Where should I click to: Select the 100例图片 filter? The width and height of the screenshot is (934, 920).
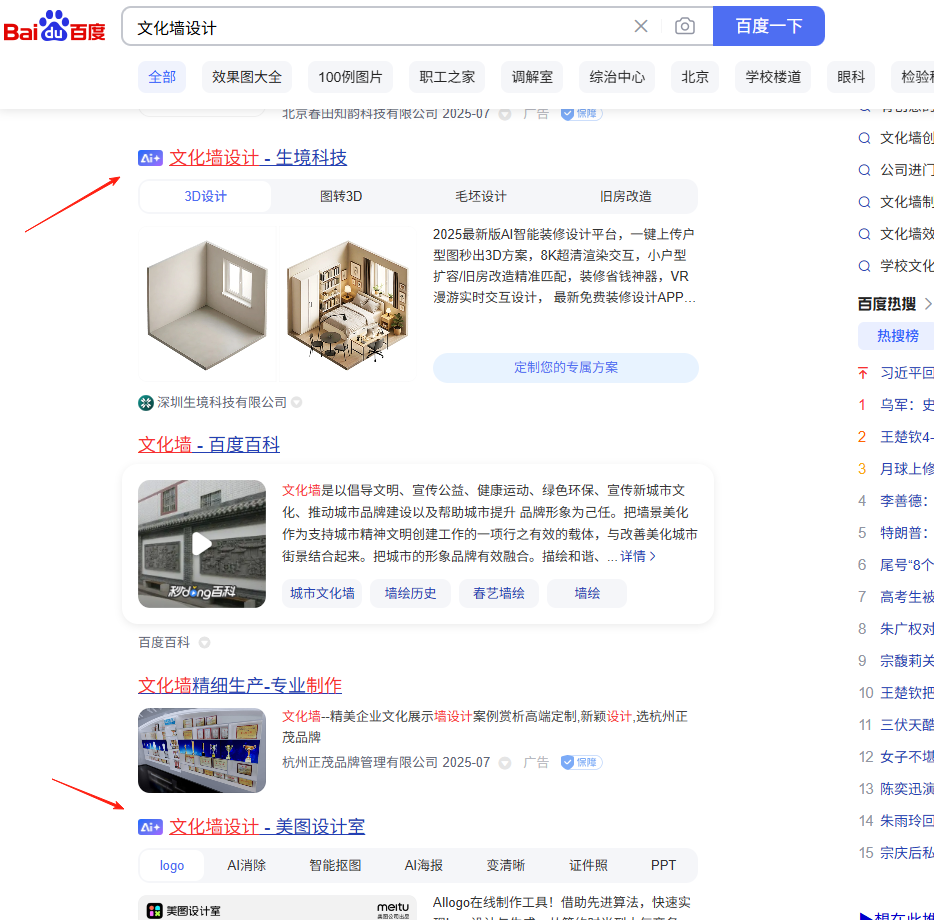coord(350,77)
